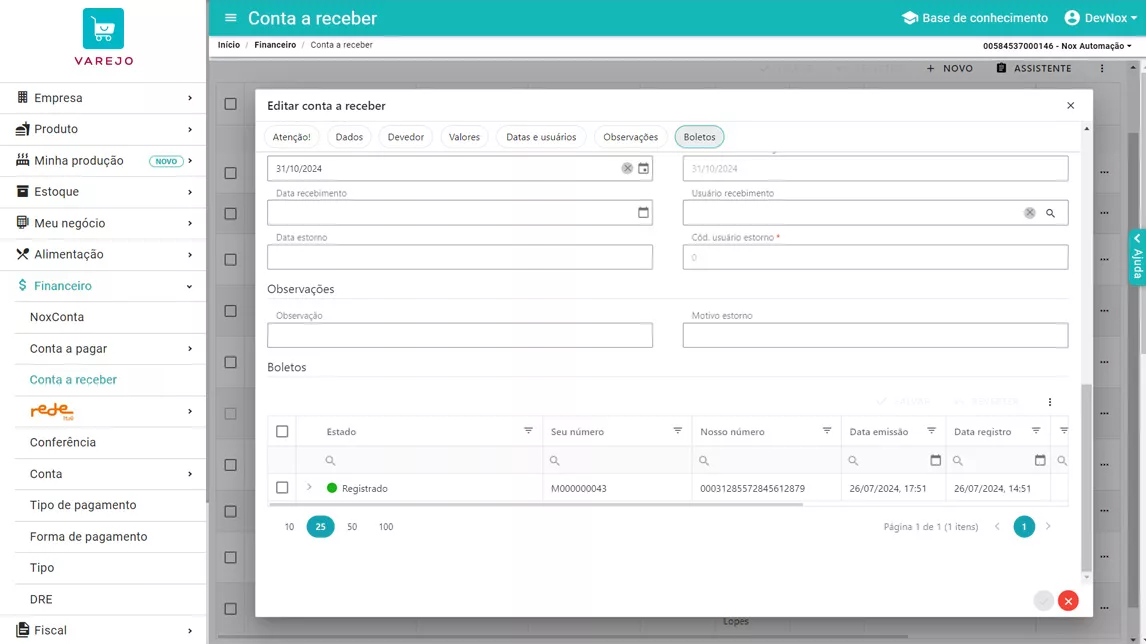Click the Data recebimento input field

click(x=460, y=213)
